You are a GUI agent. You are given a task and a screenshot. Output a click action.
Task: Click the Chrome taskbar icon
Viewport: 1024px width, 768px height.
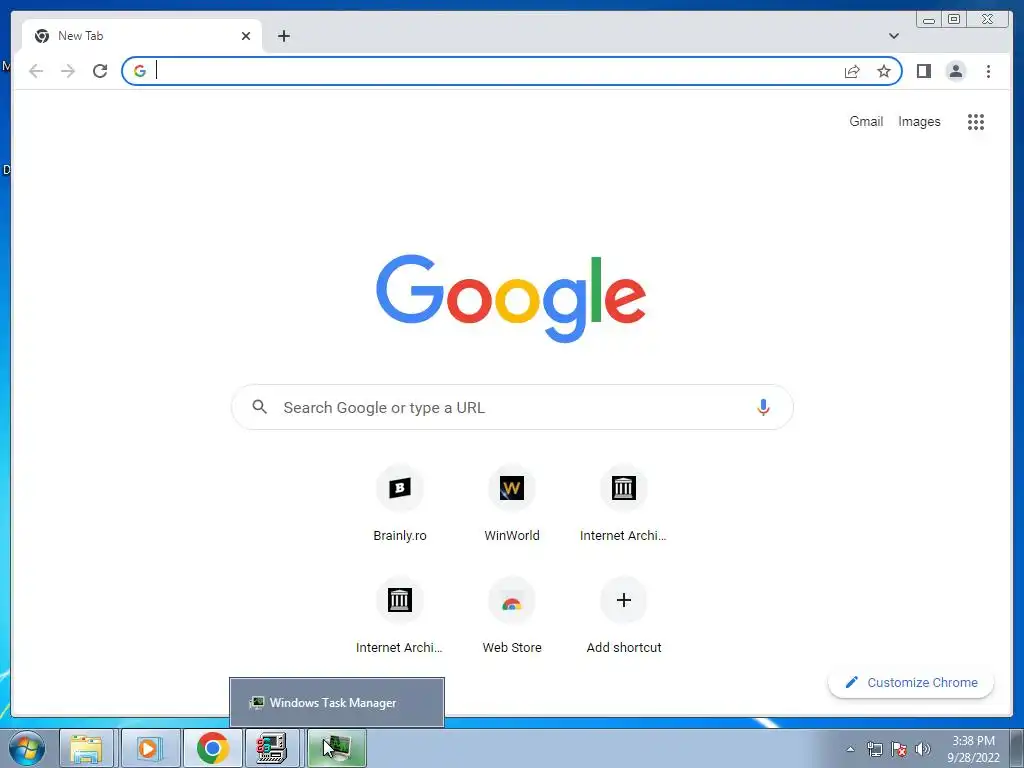tap(212, 748)
